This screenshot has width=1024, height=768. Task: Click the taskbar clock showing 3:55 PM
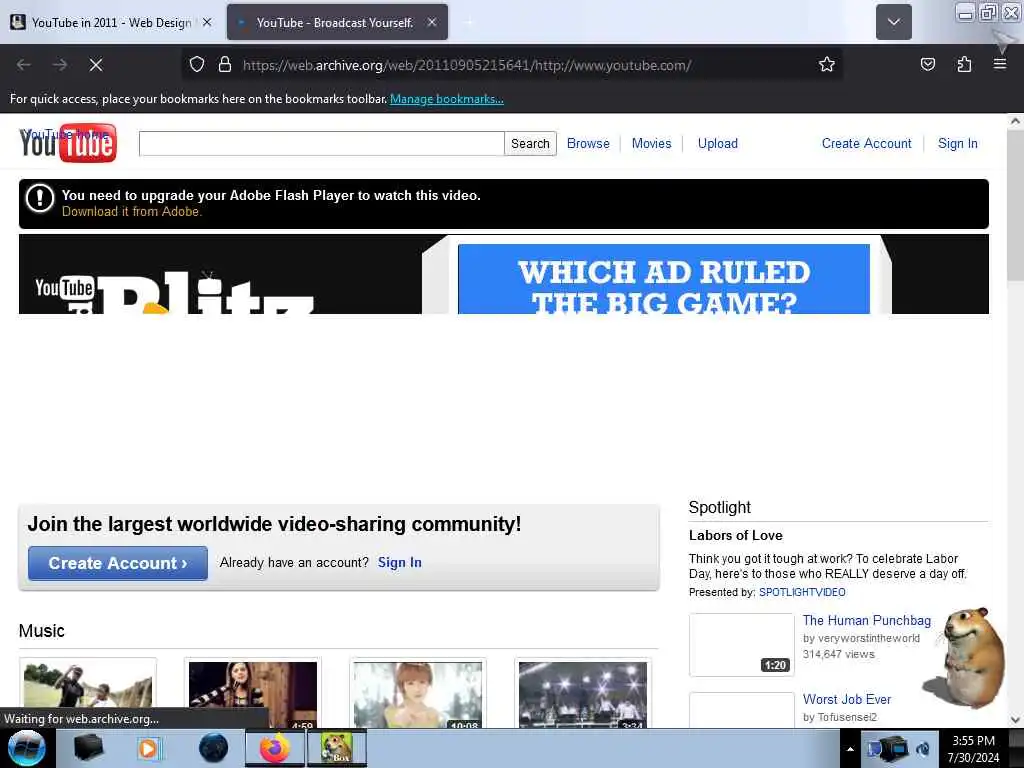tap(973, 749)
